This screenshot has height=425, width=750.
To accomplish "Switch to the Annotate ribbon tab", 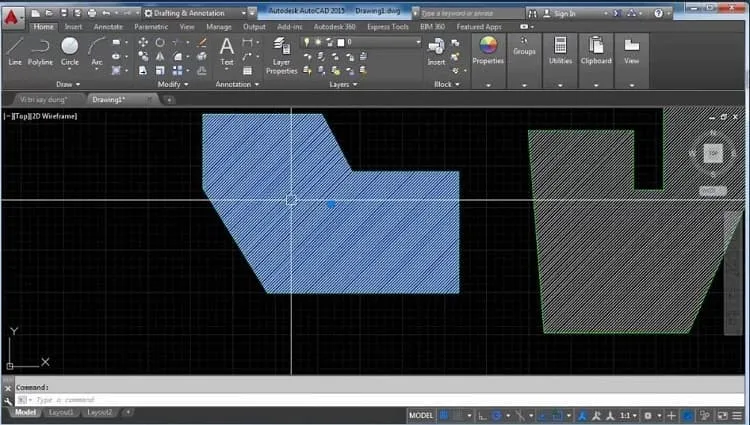I will 108,27.
